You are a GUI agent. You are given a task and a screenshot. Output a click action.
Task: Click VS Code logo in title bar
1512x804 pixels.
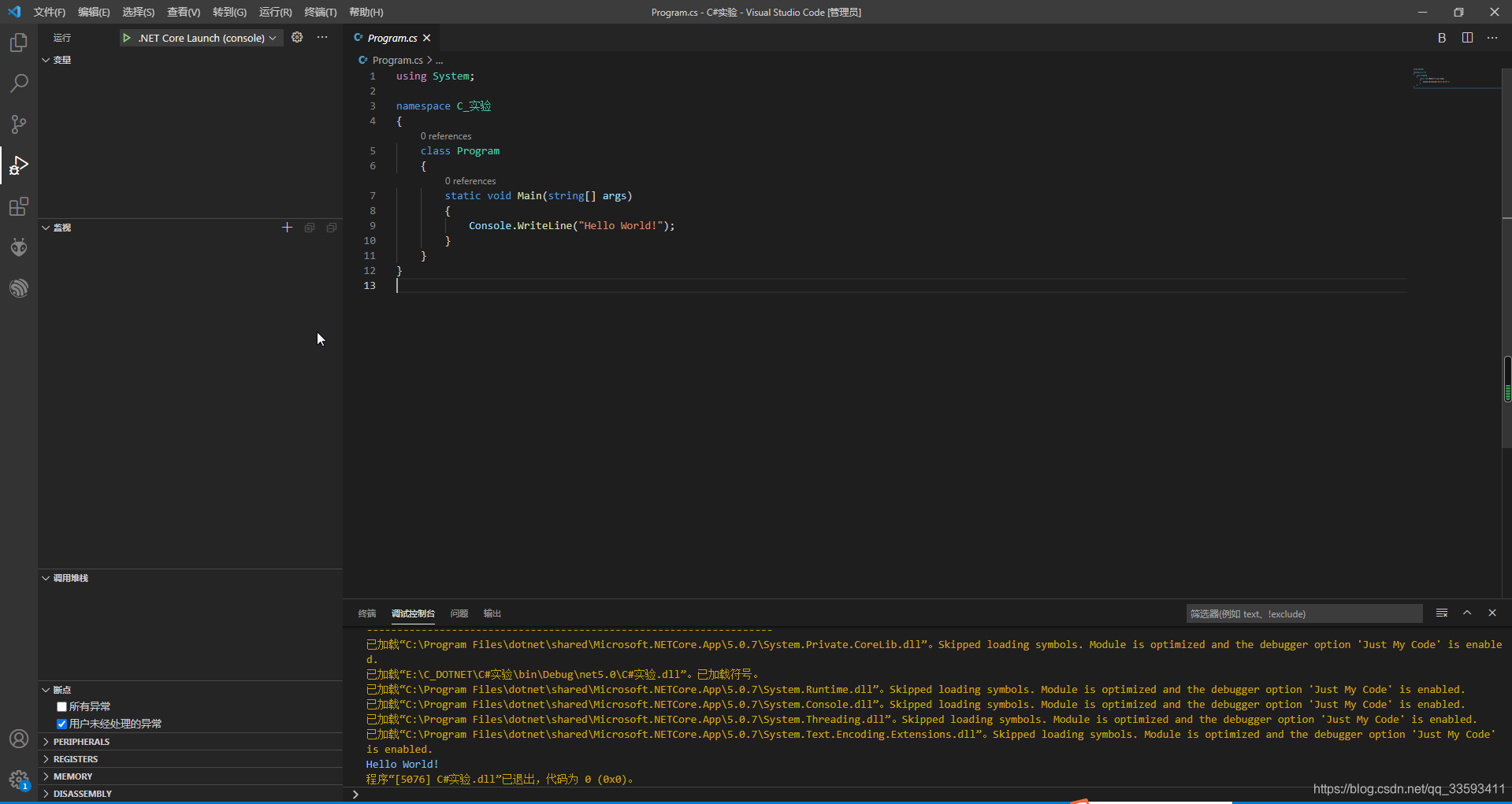[14, 12]
